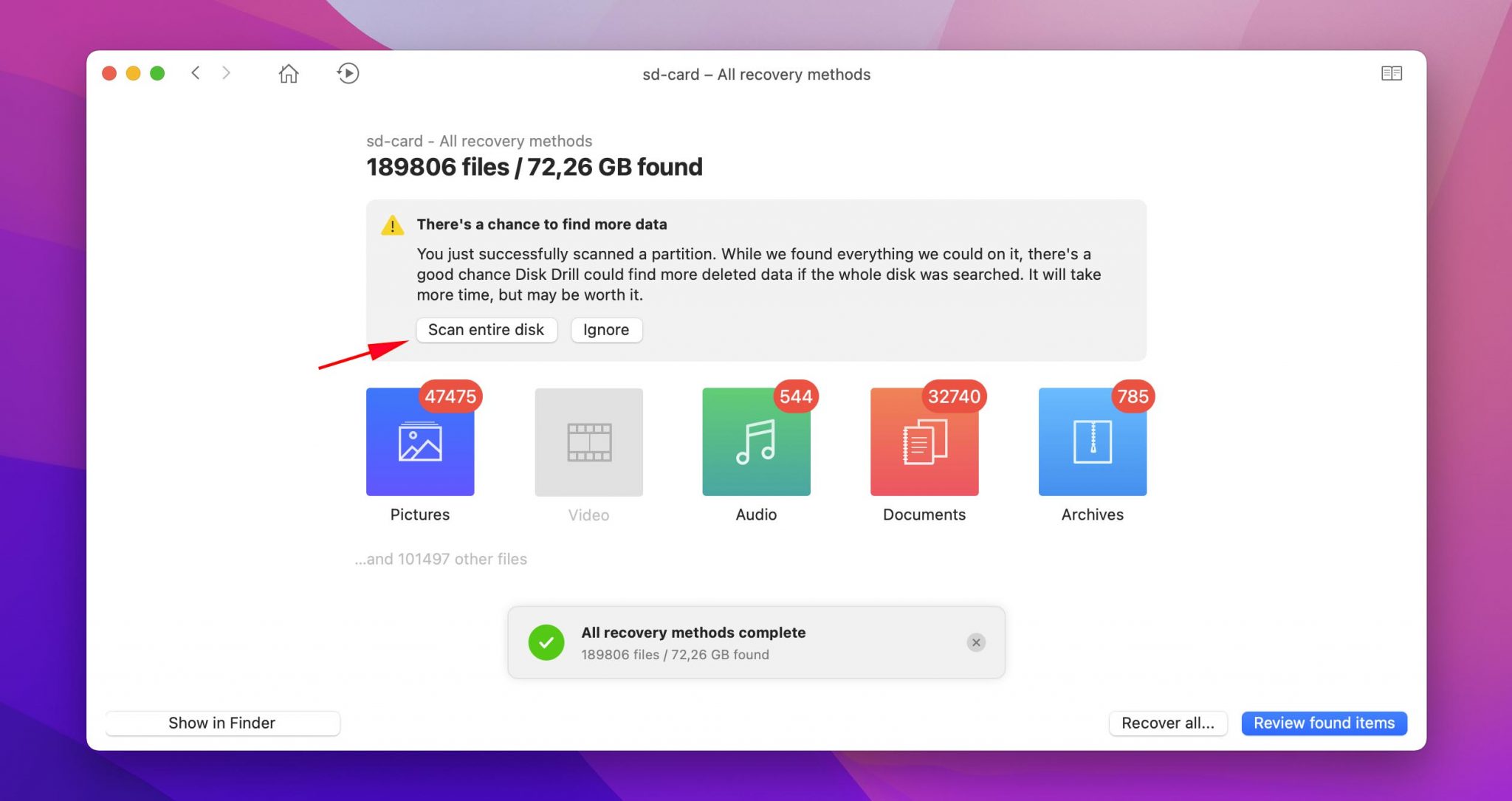Open the Audio category tile
The width and height of the screenshot is (1512, 801).
coord(756,441)
